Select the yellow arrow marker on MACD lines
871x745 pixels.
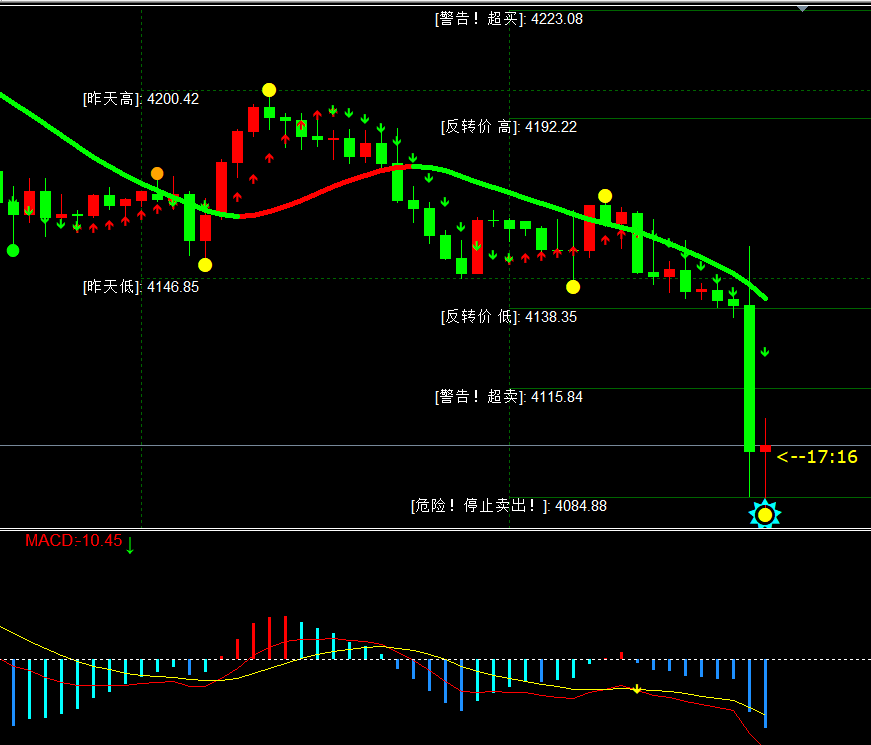(x=637, y=689)
